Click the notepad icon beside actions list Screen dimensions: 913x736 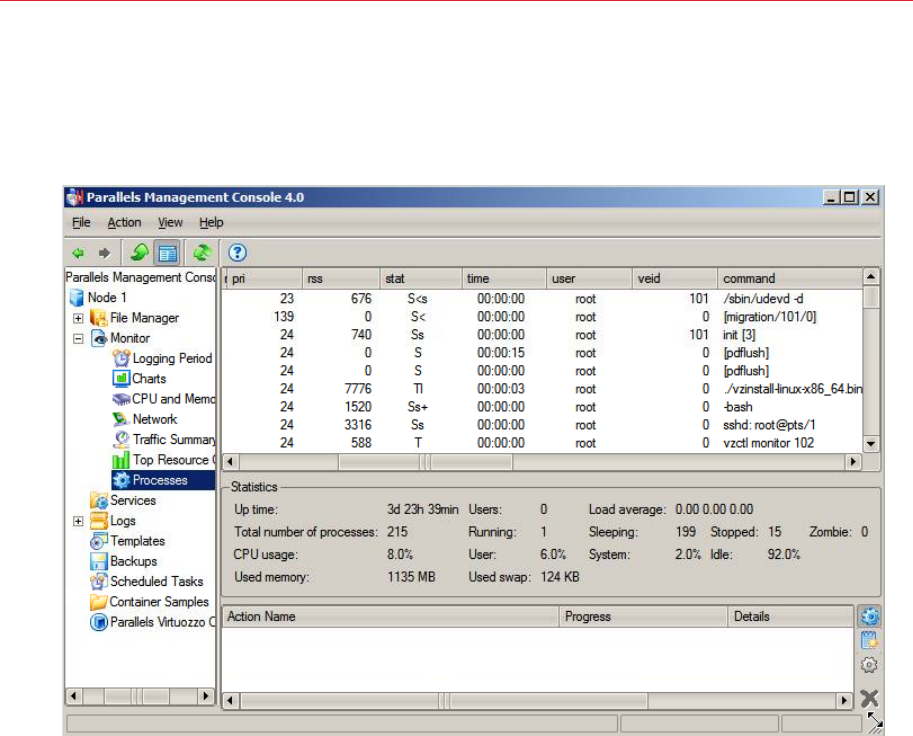point(870,641)
